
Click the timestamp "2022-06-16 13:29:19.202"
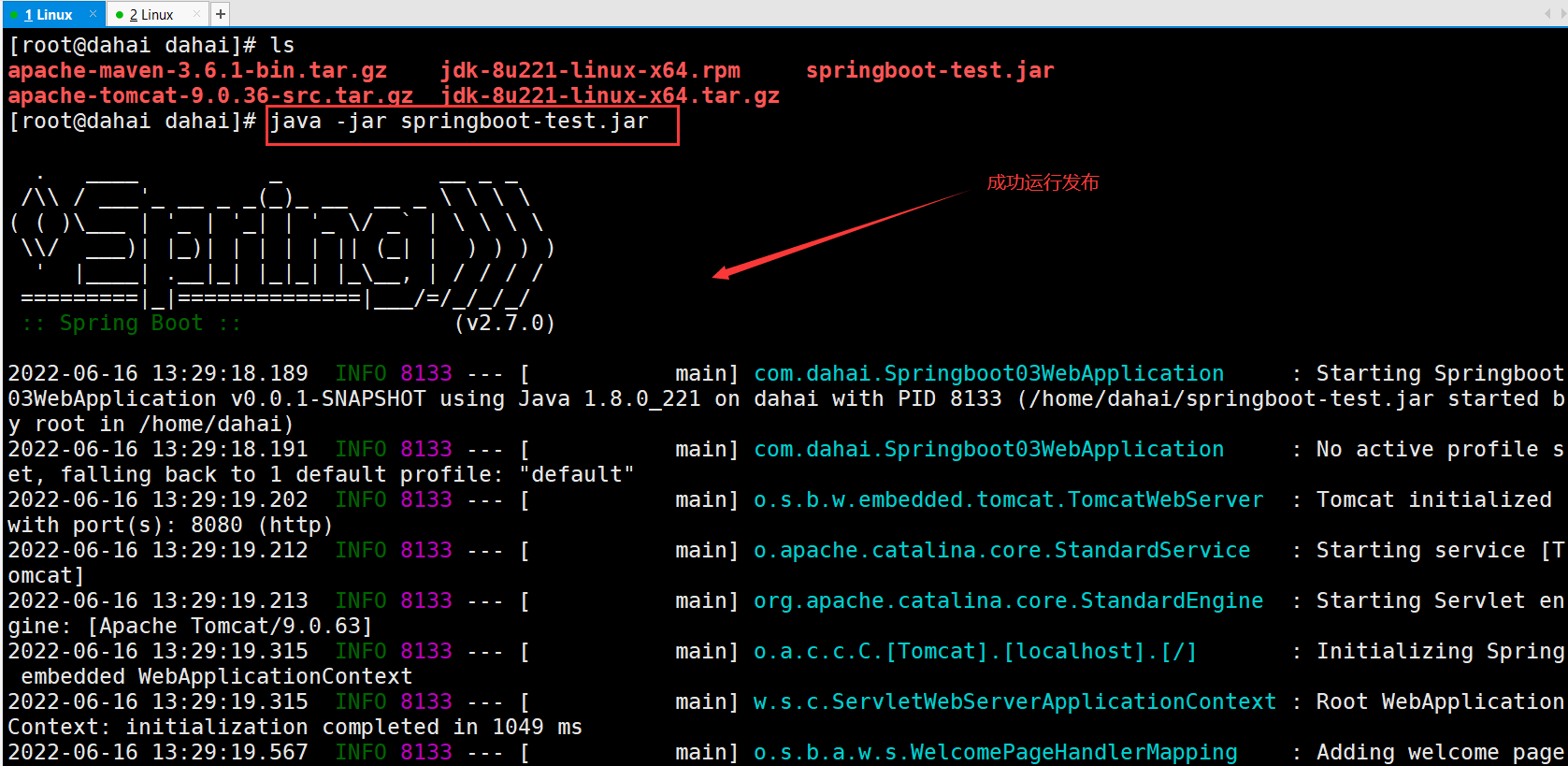[x=158, y=500]
